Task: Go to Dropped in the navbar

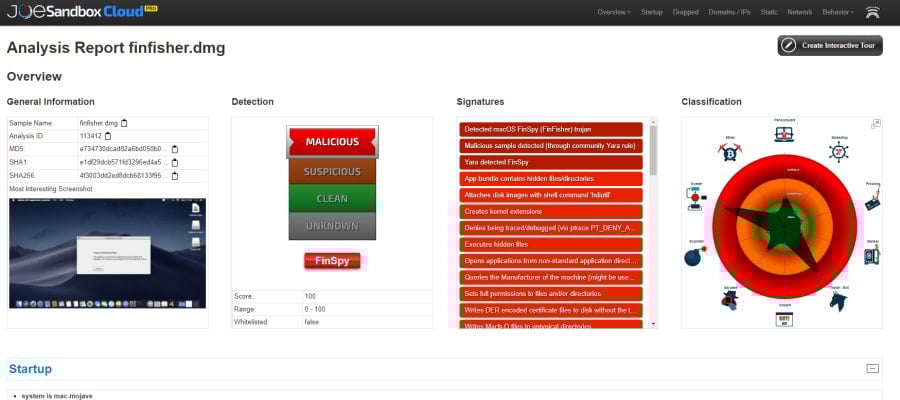Action: coord(685,12)
